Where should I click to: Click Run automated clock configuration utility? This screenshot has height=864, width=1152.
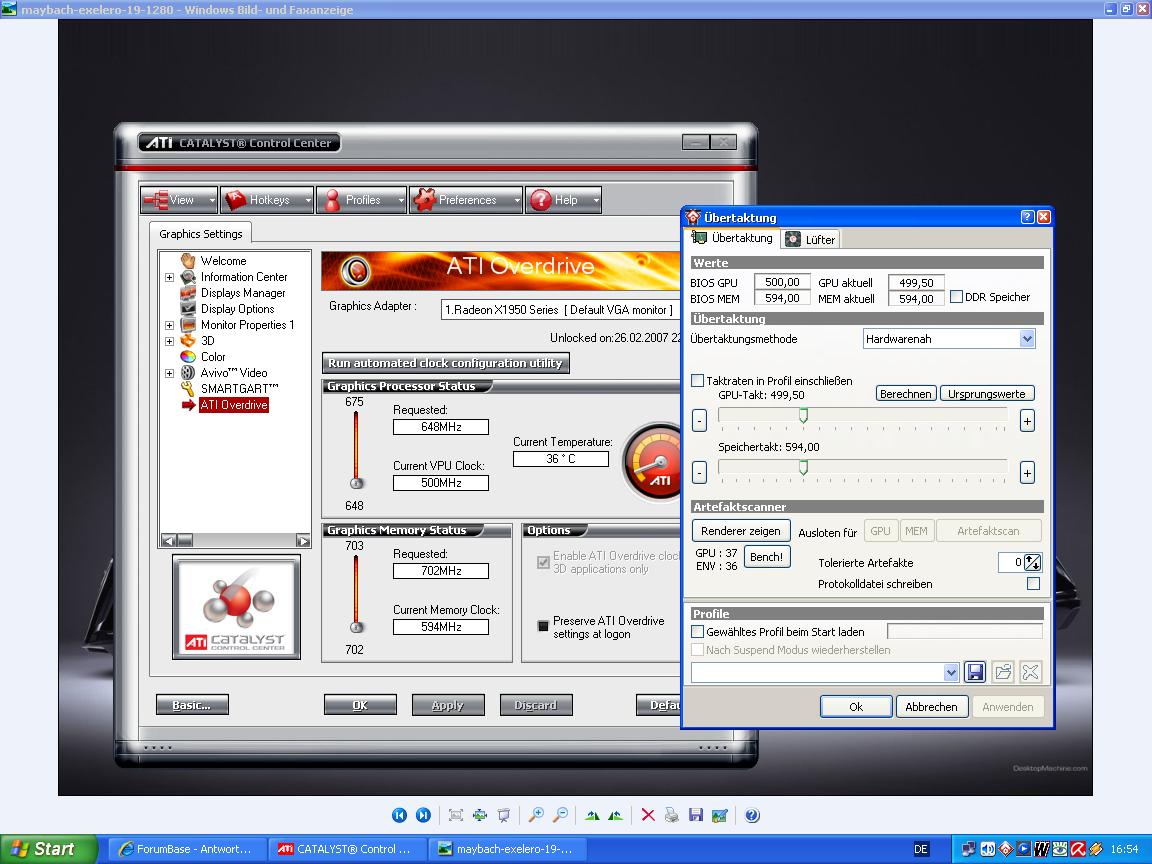(445, 363)
